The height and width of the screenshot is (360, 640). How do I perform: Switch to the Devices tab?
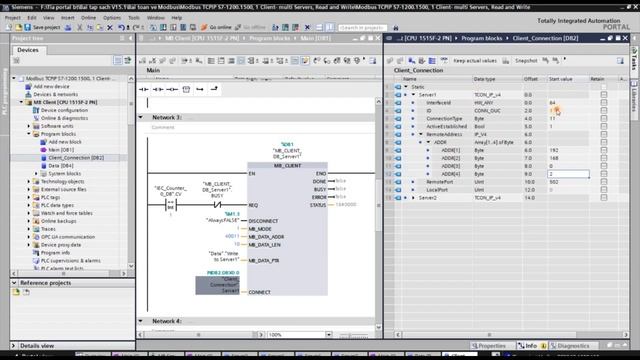coord(28,50)
